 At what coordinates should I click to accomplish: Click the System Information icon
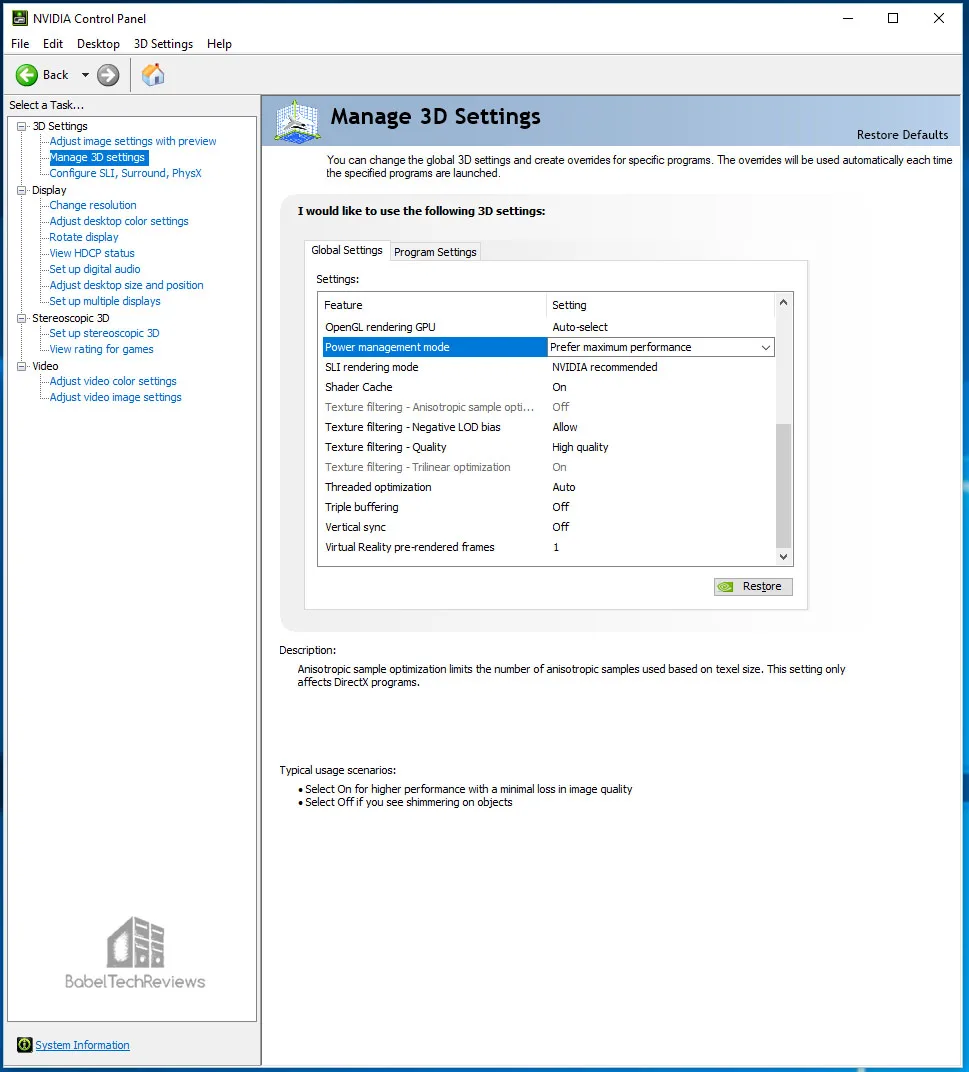pos(25,1045)
